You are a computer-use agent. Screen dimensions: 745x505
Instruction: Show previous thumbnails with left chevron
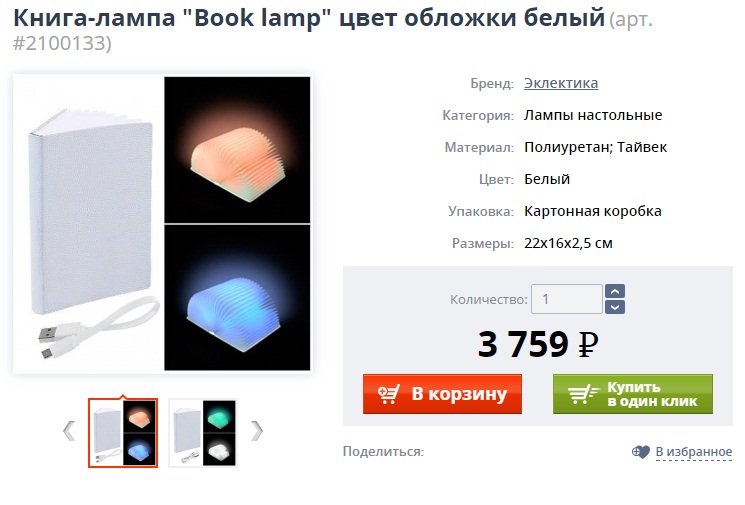69,431
